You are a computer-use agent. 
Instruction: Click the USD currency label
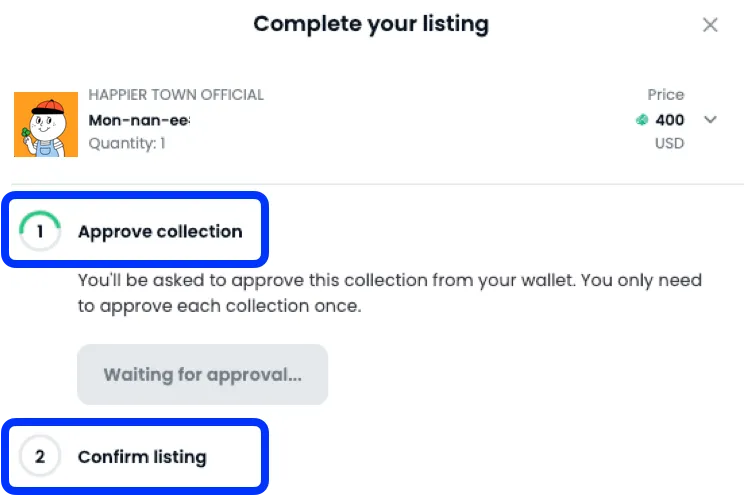669,144
